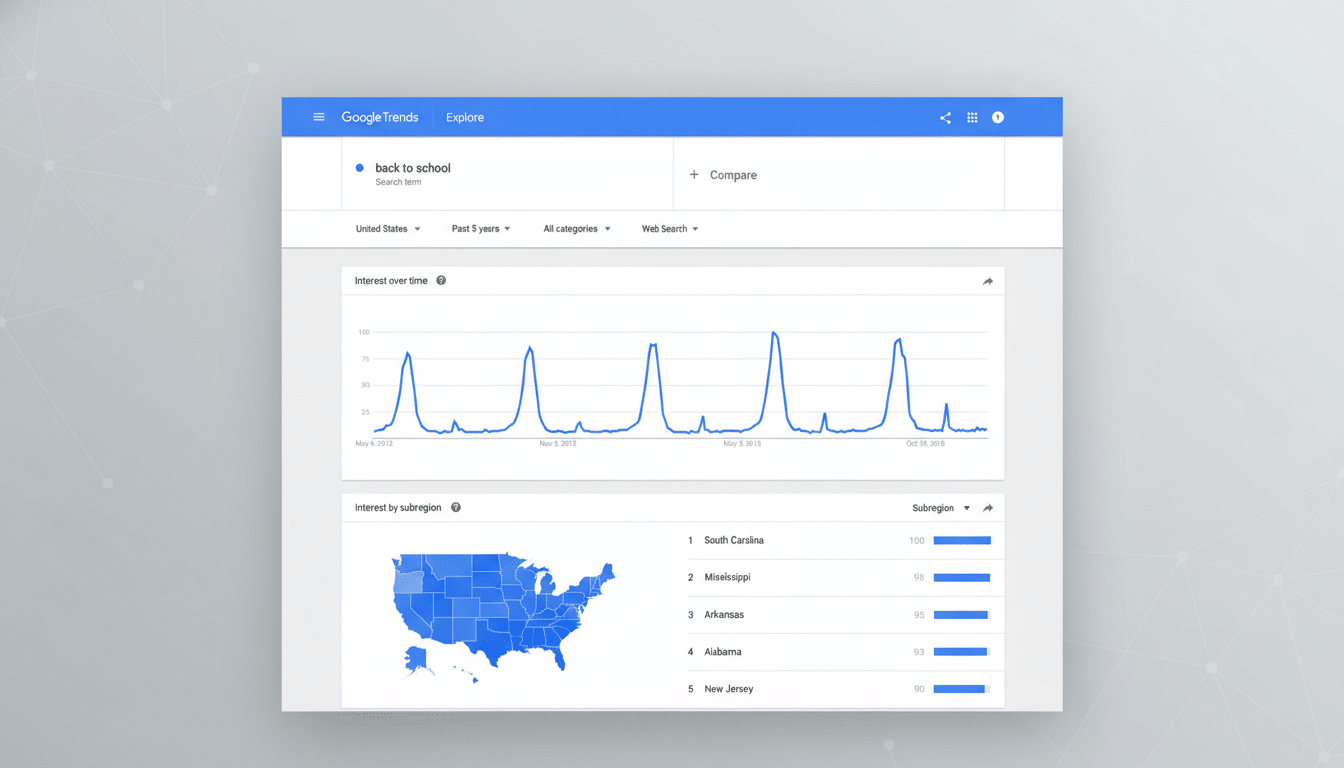Select South Carolina in the ranking list
Screen dimensions: 1344x768
[733, 540]
